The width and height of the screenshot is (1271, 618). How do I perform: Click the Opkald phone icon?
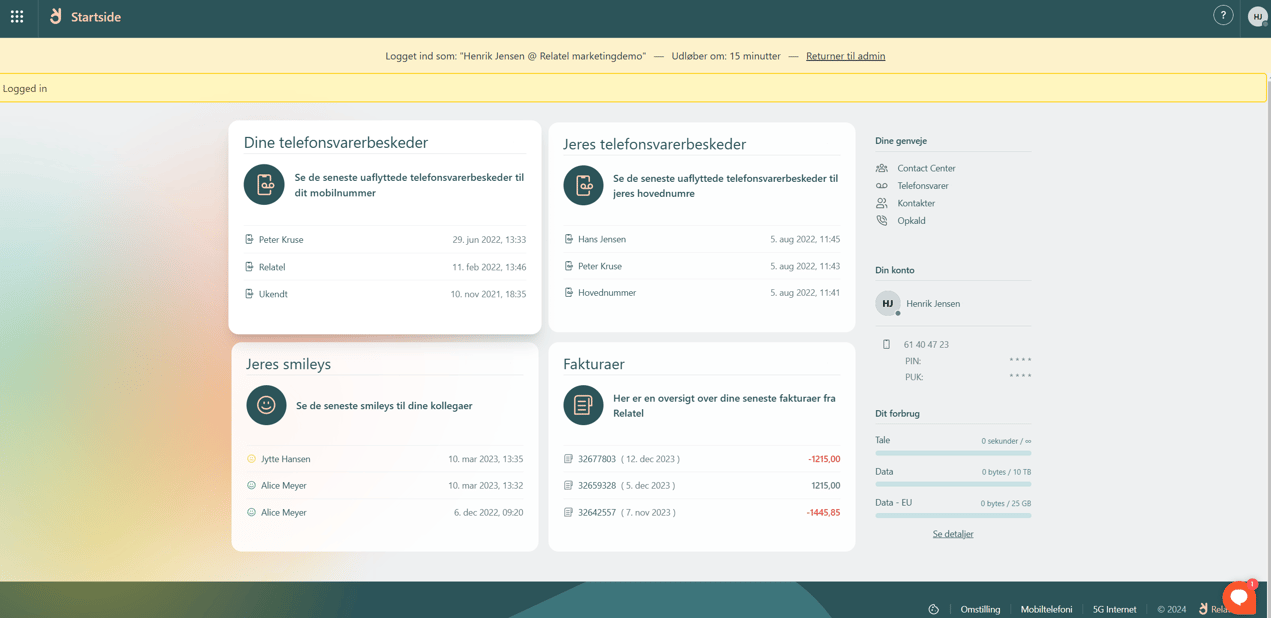click(883, 220)
